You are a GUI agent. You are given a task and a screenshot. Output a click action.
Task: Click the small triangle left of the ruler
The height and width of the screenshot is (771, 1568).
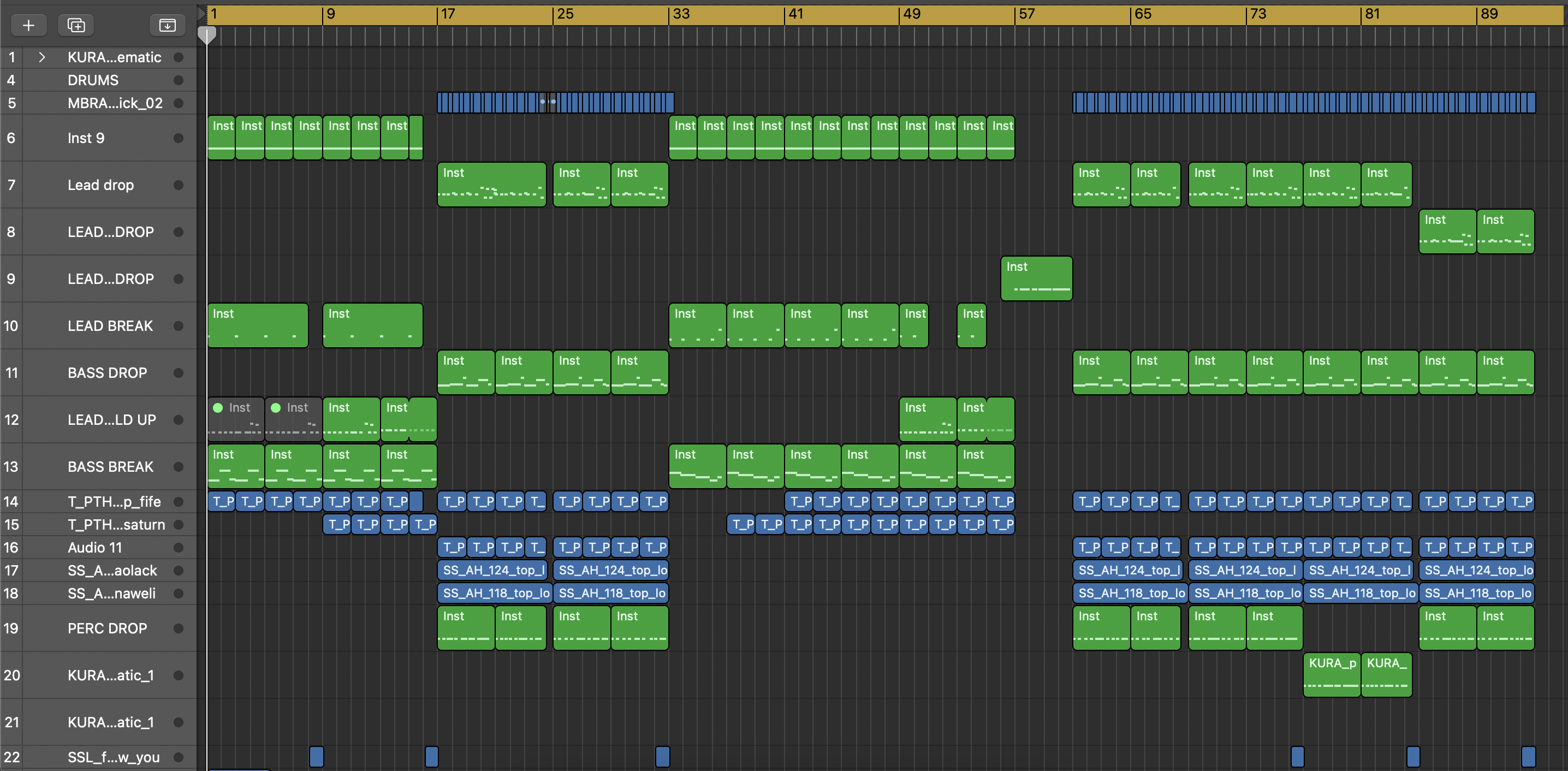tap(201, 14)
